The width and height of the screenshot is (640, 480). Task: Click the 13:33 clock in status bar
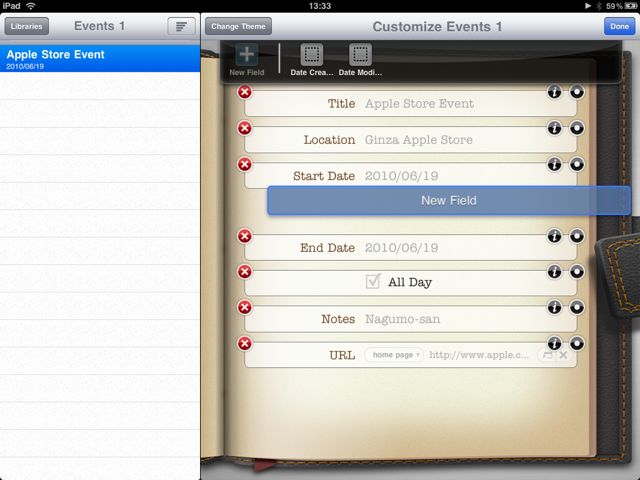point(320,6)
